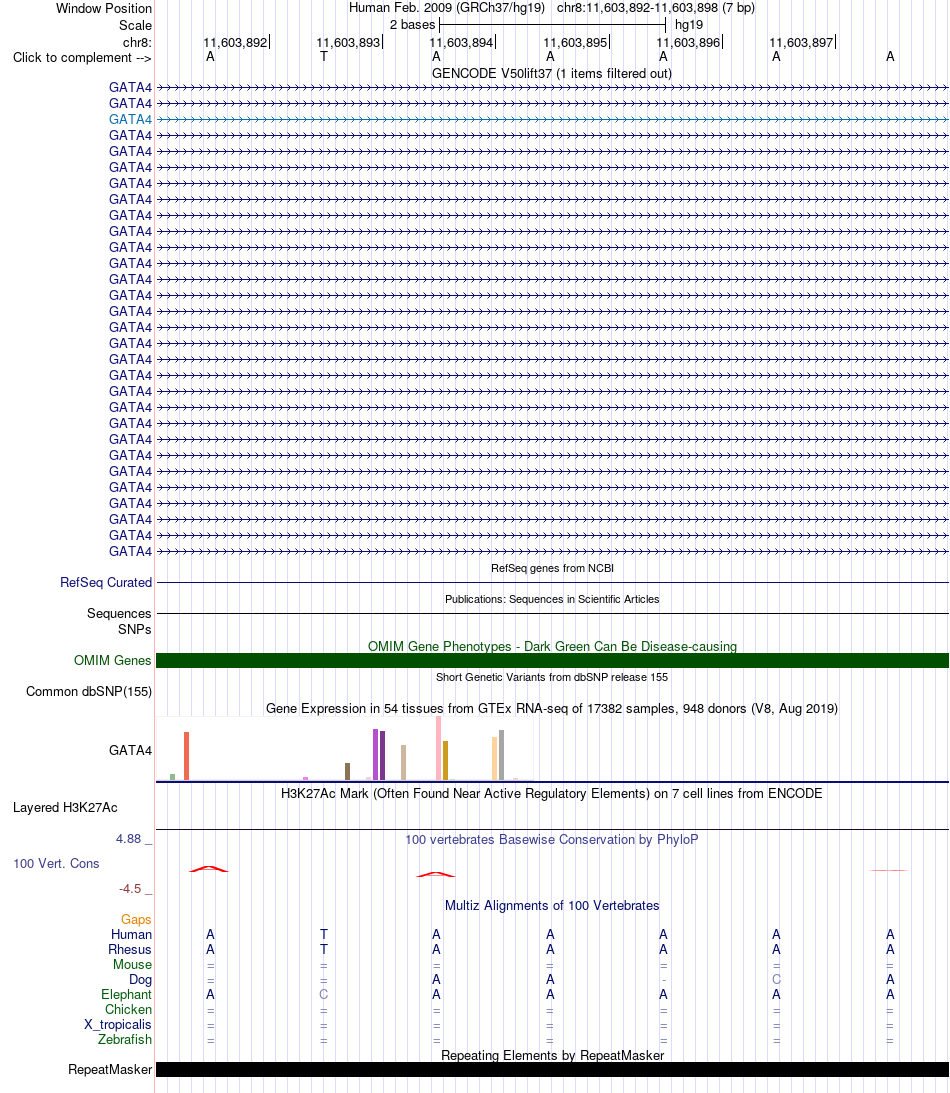Select the Rhesus alignment row label
This screenshot has width=950, height=1093.
coord(130,949)
